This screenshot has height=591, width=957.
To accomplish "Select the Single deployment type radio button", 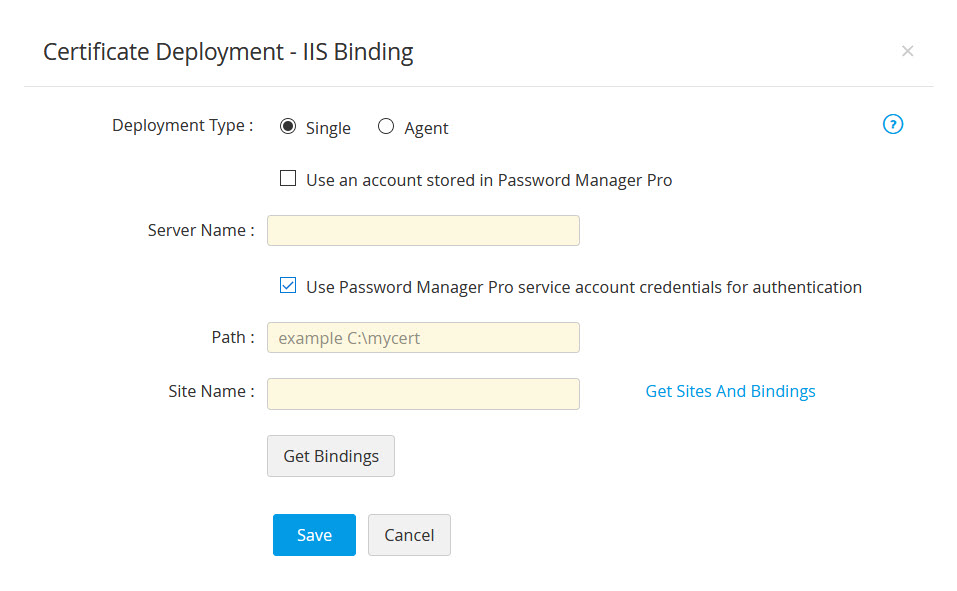I will tap(288, 126).
